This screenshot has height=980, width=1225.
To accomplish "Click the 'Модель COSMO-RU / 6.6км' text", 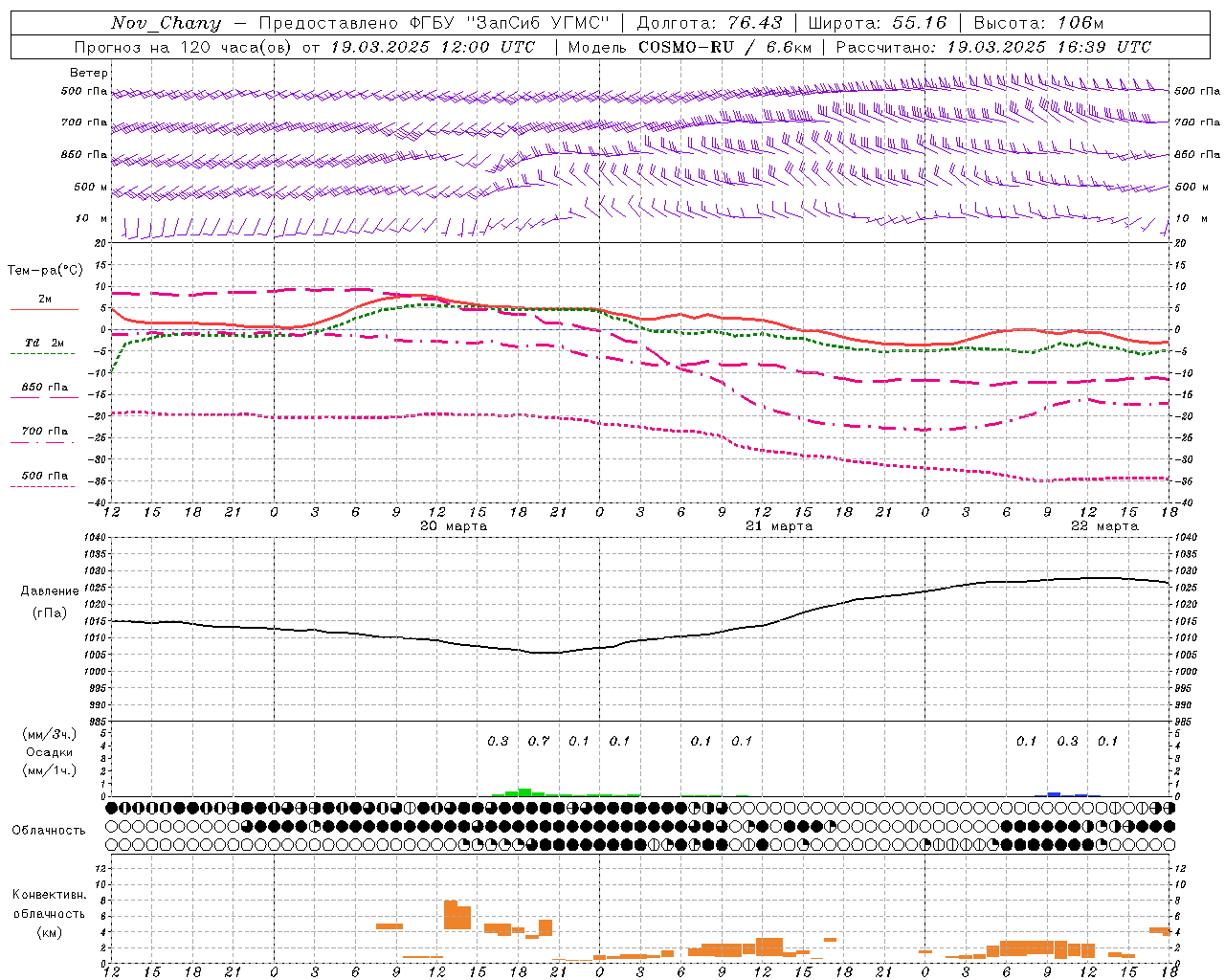I will 690,47.
